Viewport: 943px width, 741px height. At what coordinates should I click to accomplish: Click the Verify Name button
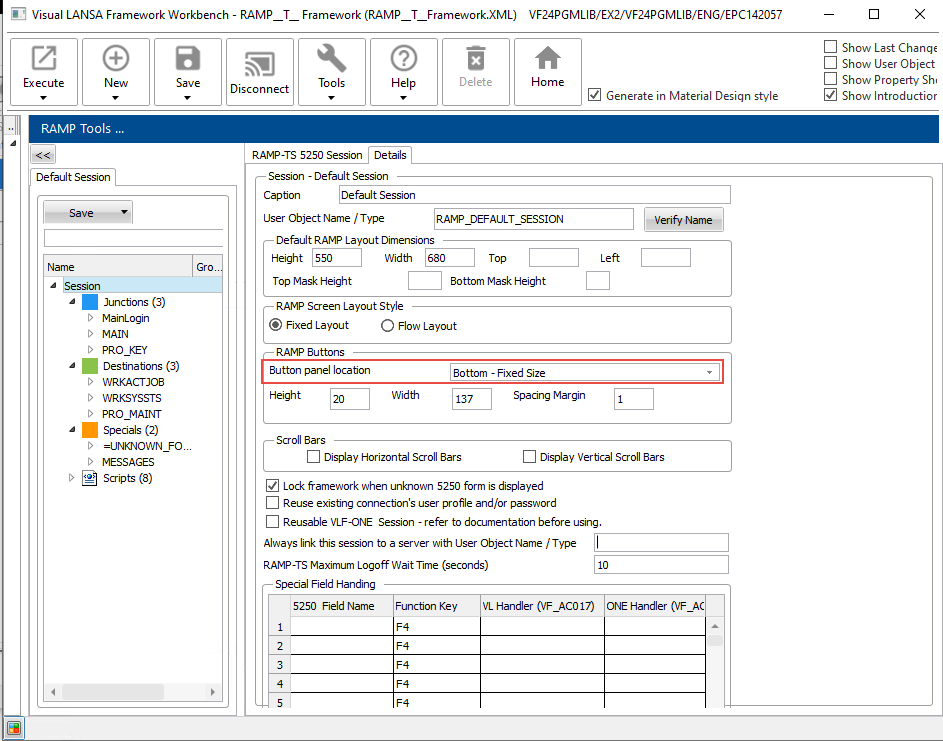(x=684, y=220)
